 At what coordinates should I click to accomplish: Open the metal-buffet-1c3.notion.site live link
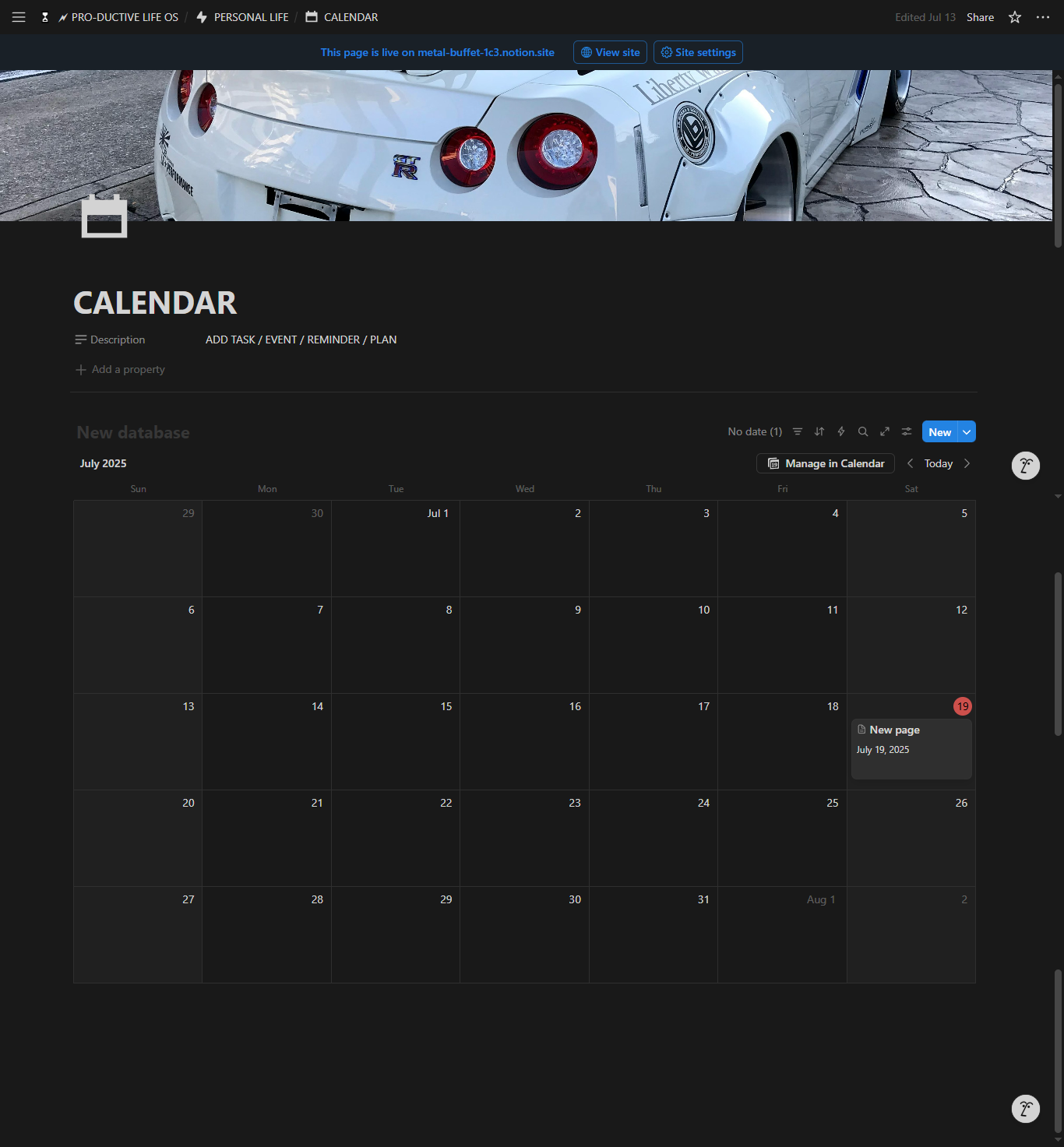(438, 52)
